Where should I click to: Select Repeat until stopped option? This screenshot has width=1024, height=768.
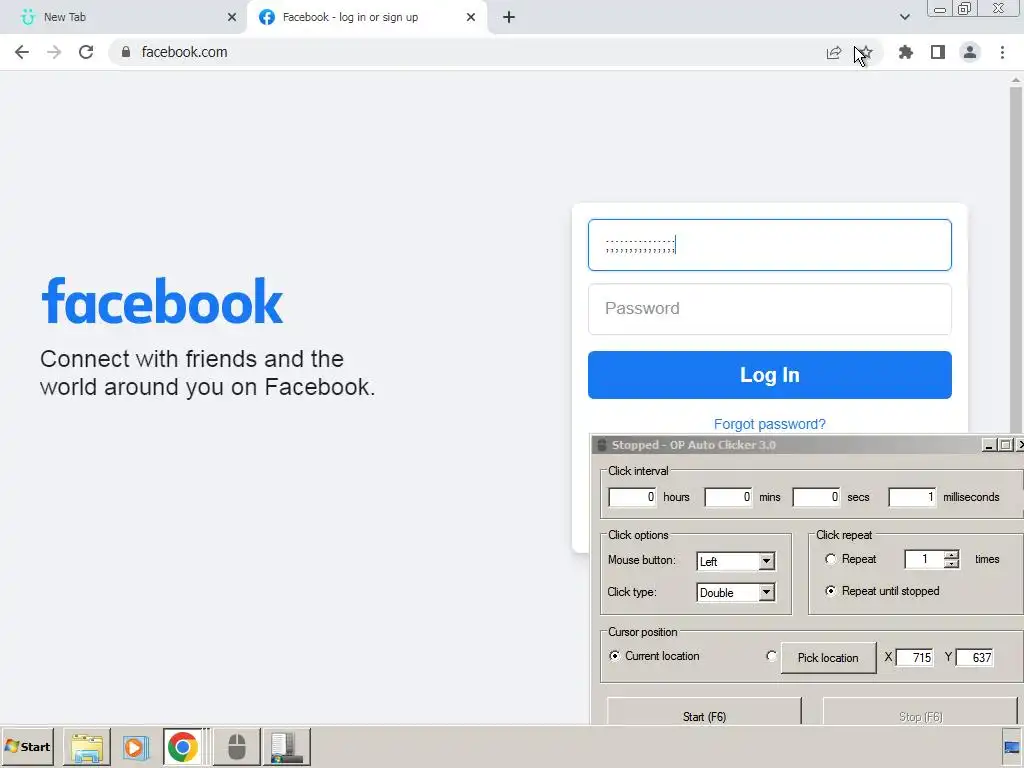[x=831, y=591]
